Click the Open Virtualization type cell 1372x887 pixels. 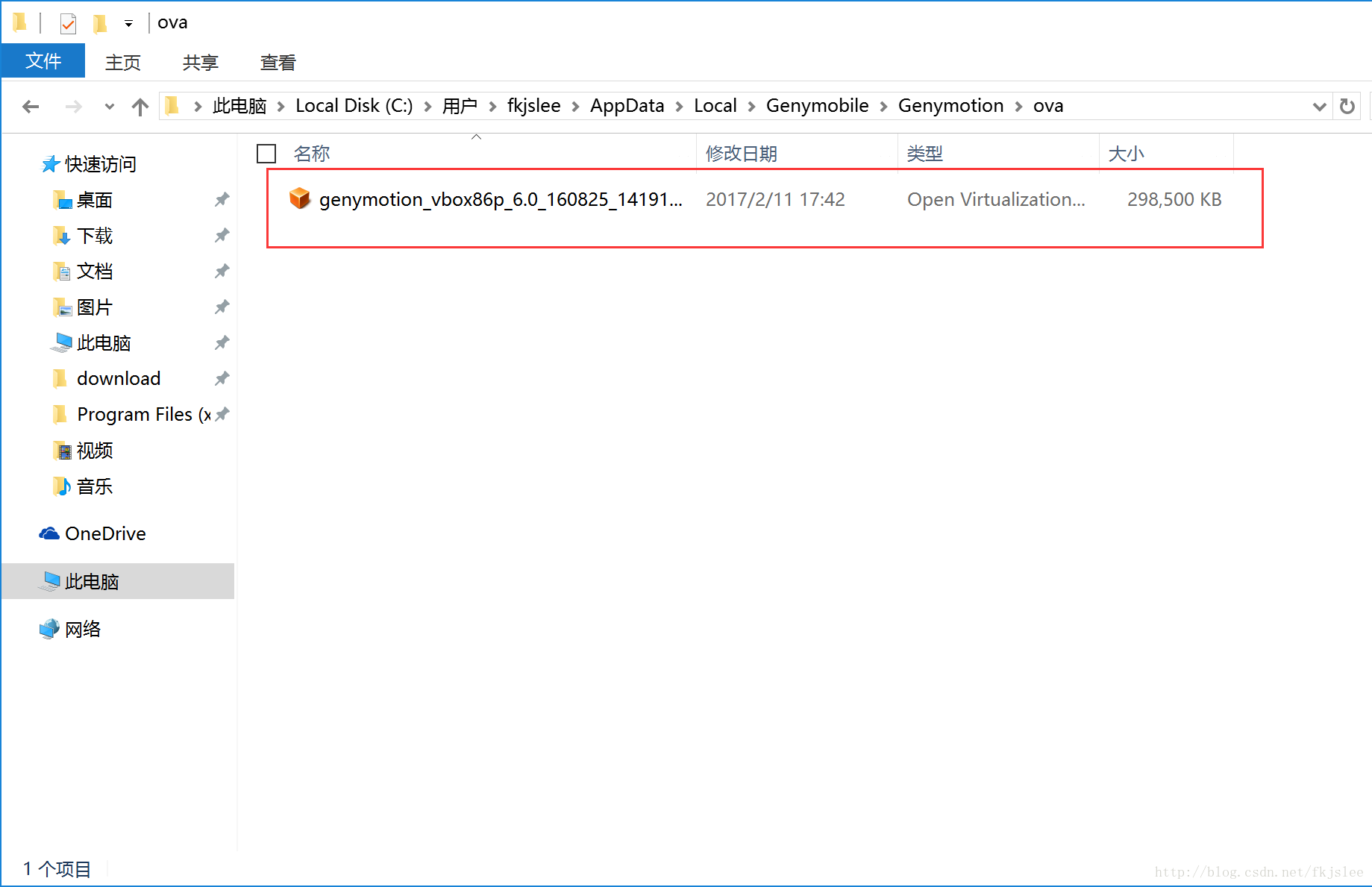coord(996,200)
